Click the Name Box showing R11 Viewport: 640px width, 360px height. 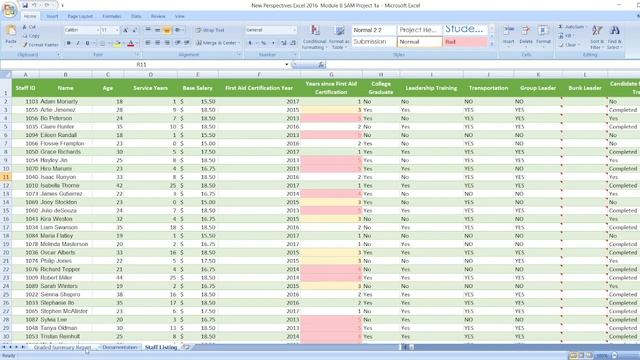pyautogui.click(x=142, y=64)
